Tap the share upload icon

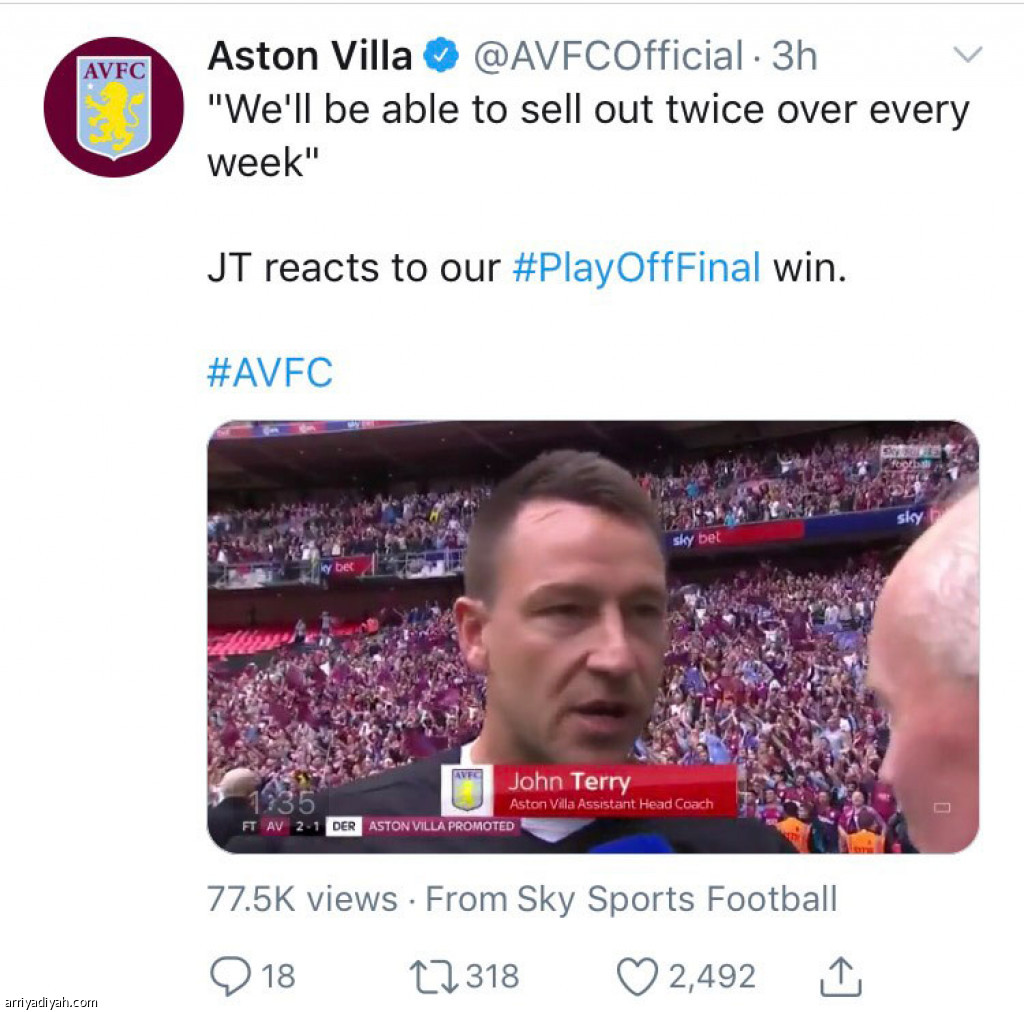pyautogui.click(x=840, y=977)
